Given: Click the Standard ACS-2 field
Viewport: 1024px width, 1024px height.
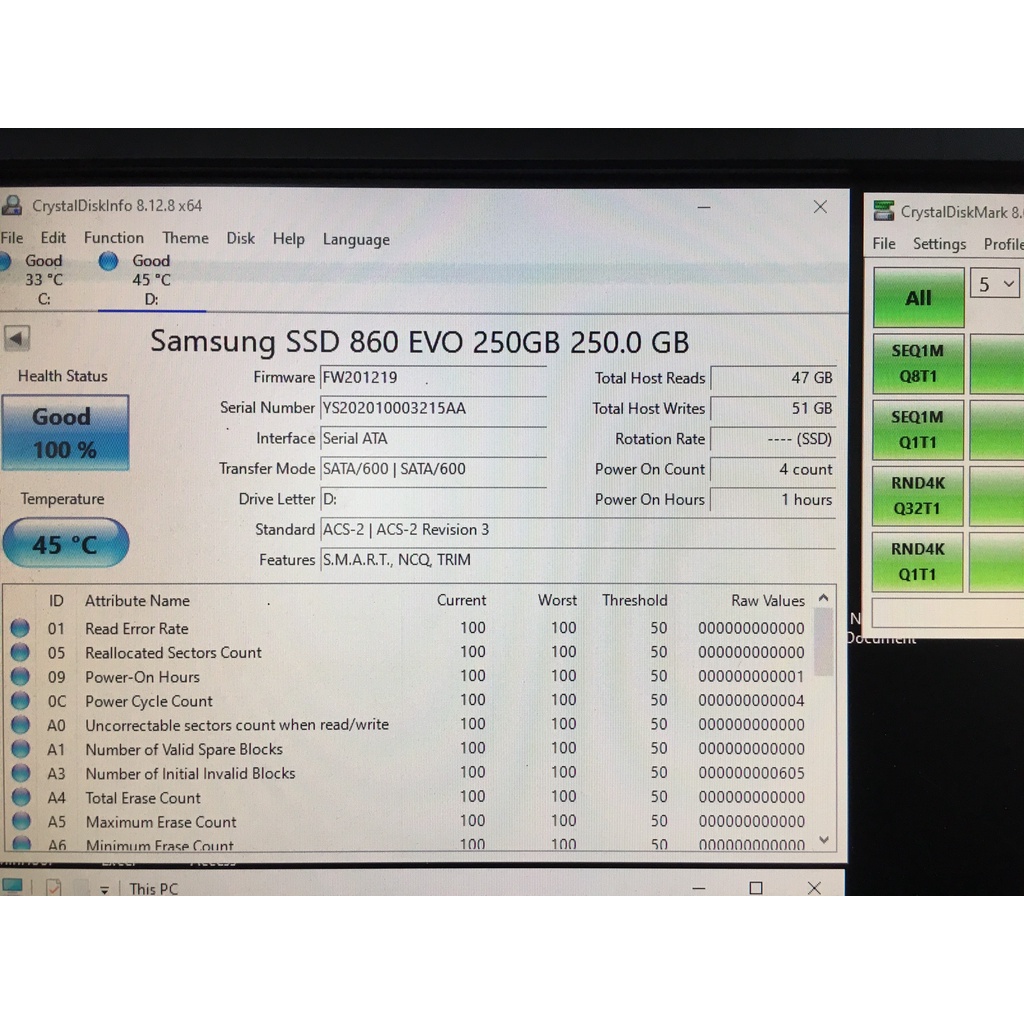Looking at the screenshot, I should pyautogui.click(x=578, y=530).
